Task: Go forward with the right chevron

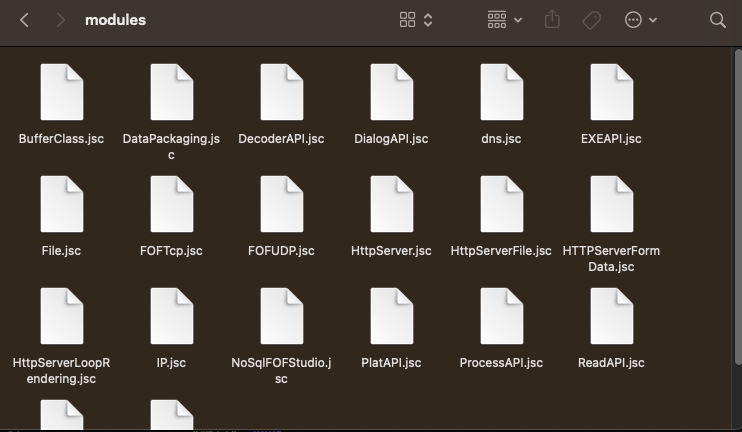Action: pos(60,20)
